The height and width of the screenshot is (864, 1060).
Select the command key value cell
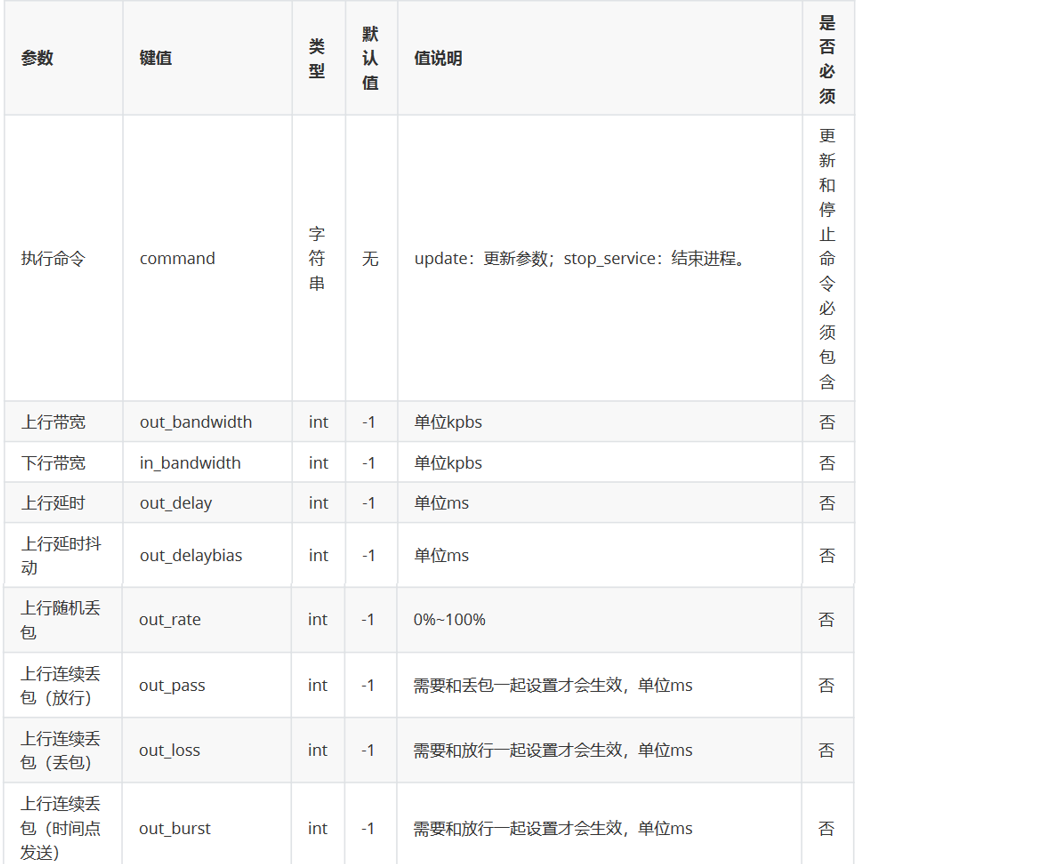pyautogui.click(x=177, y=258)
